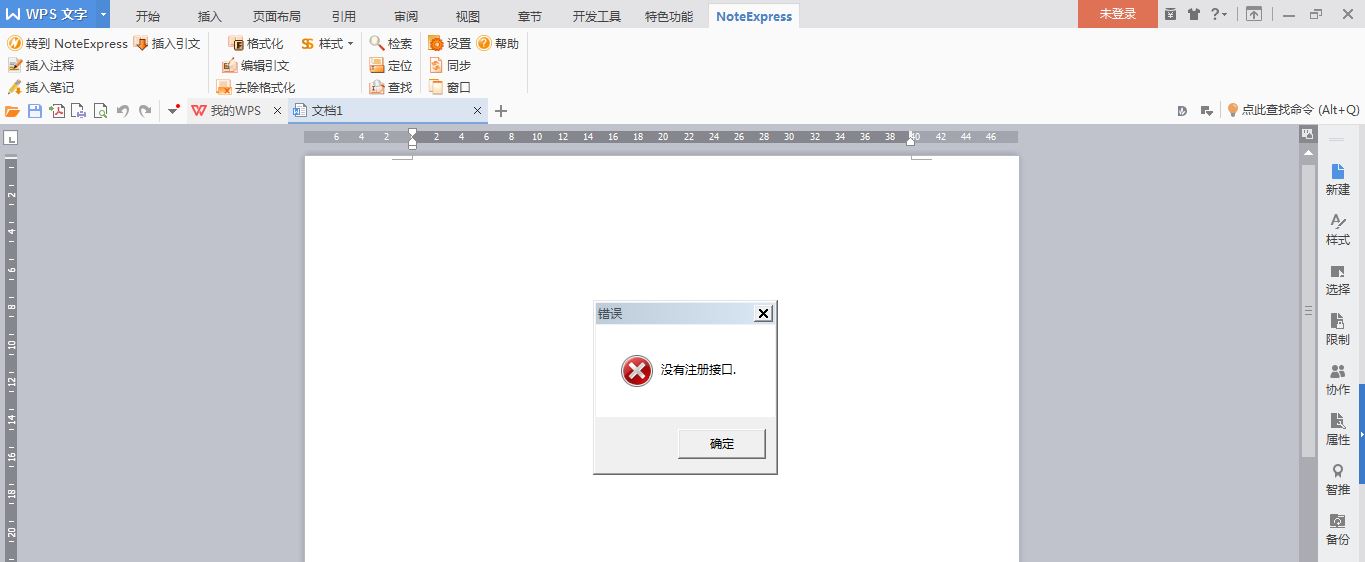Image resolution: width=1365 pixels, height=562 pixels.
Task: Click 窗口 command
Action: tap(450, 87)
